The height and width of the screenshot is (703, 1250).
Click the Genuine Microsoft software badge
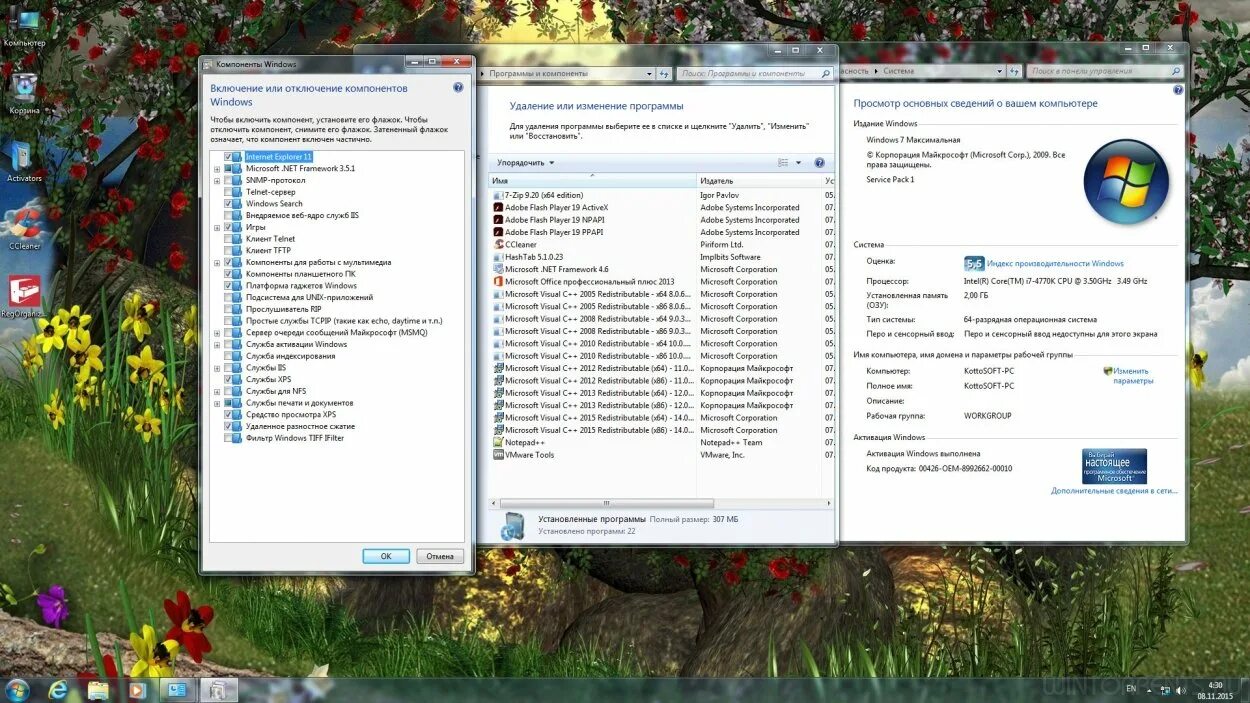pos(1114,466)
